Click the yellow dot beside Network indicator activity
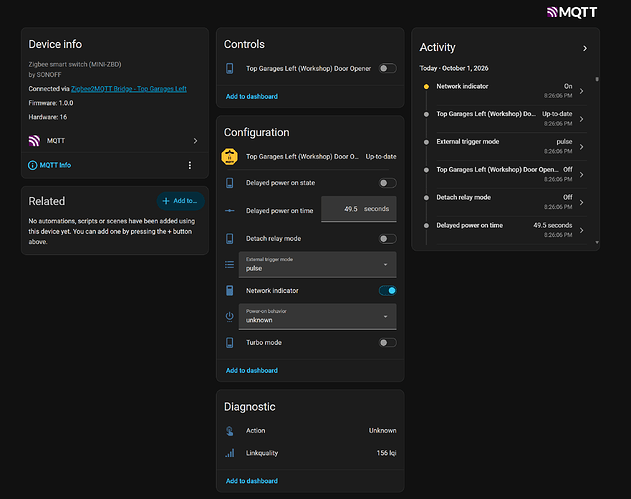631x499 pixels. click(x=426, y=87)
